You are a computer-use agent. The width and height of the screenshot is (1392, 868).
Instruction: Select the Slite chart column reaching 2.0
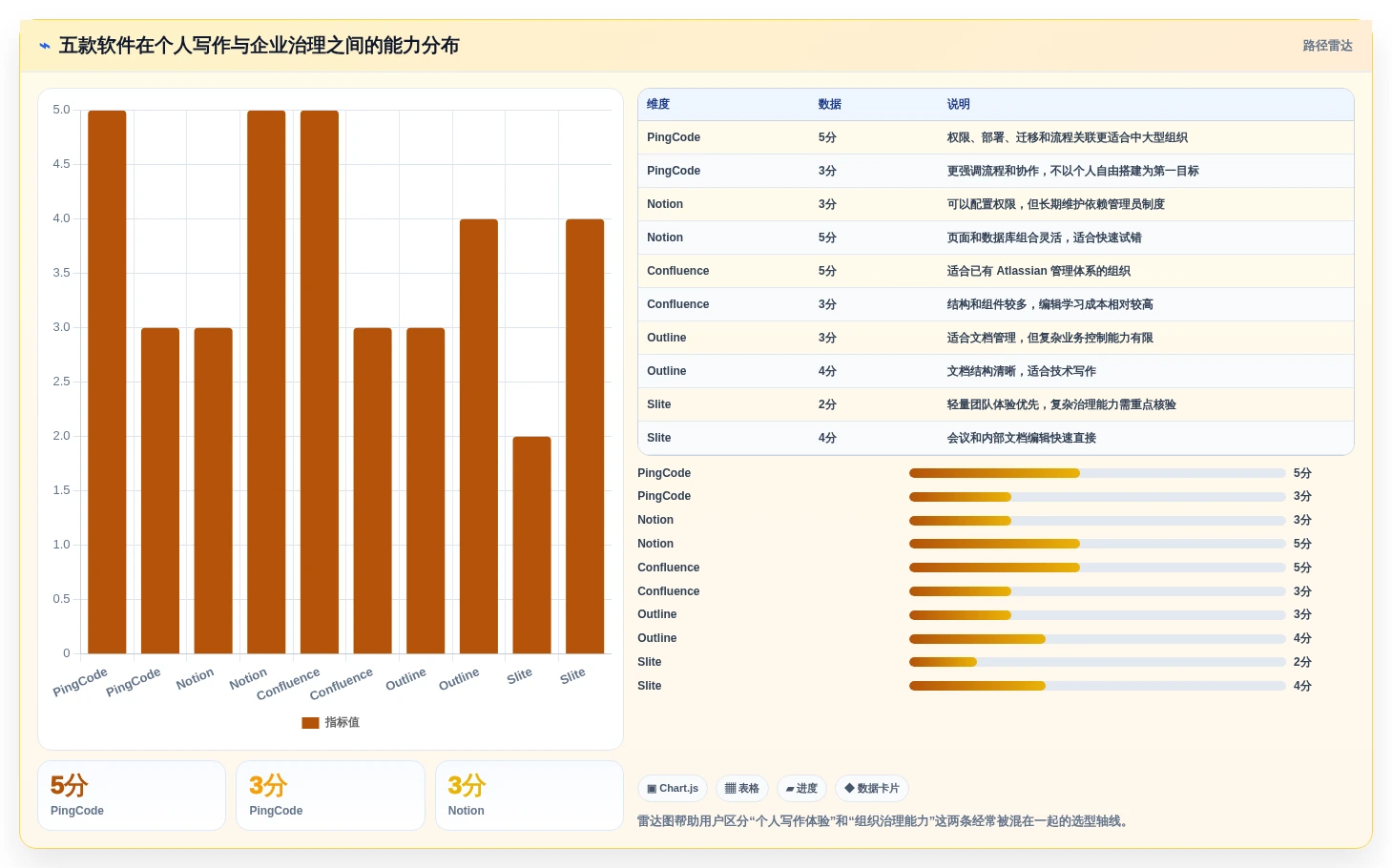[531, 545]
